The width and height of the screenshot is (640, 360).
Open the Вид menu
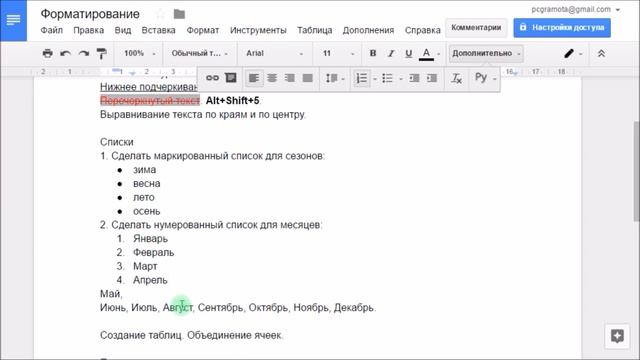tap(122, 30)
